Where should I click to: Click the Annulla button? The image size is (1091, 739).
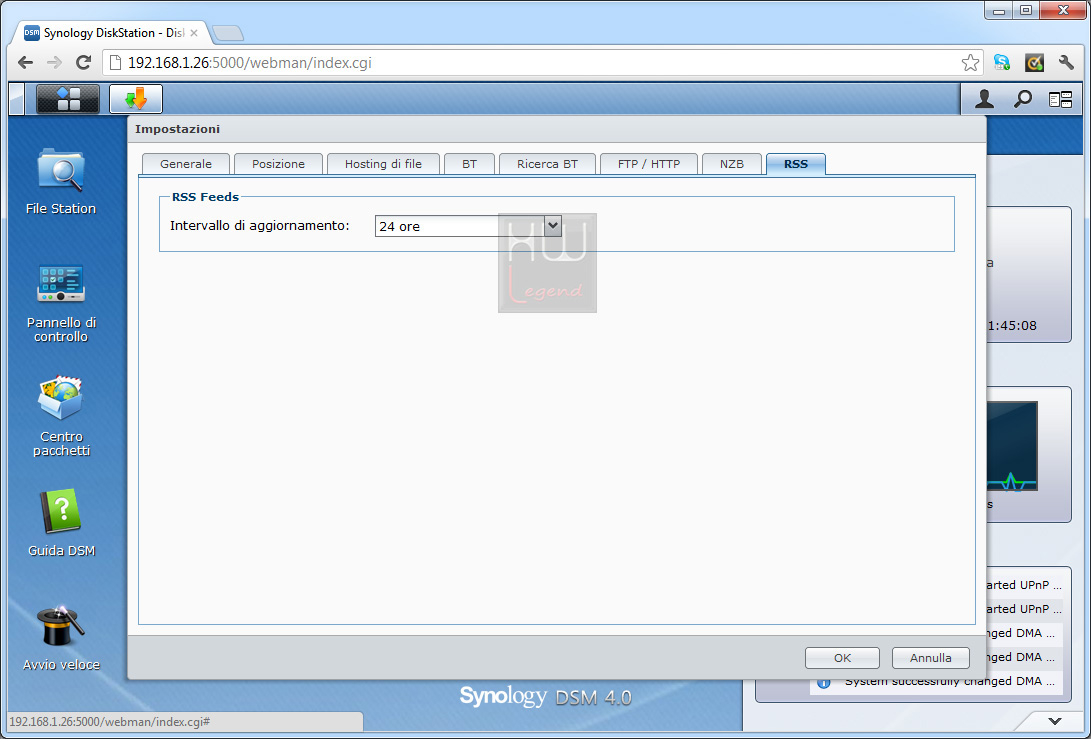[931, 658]
